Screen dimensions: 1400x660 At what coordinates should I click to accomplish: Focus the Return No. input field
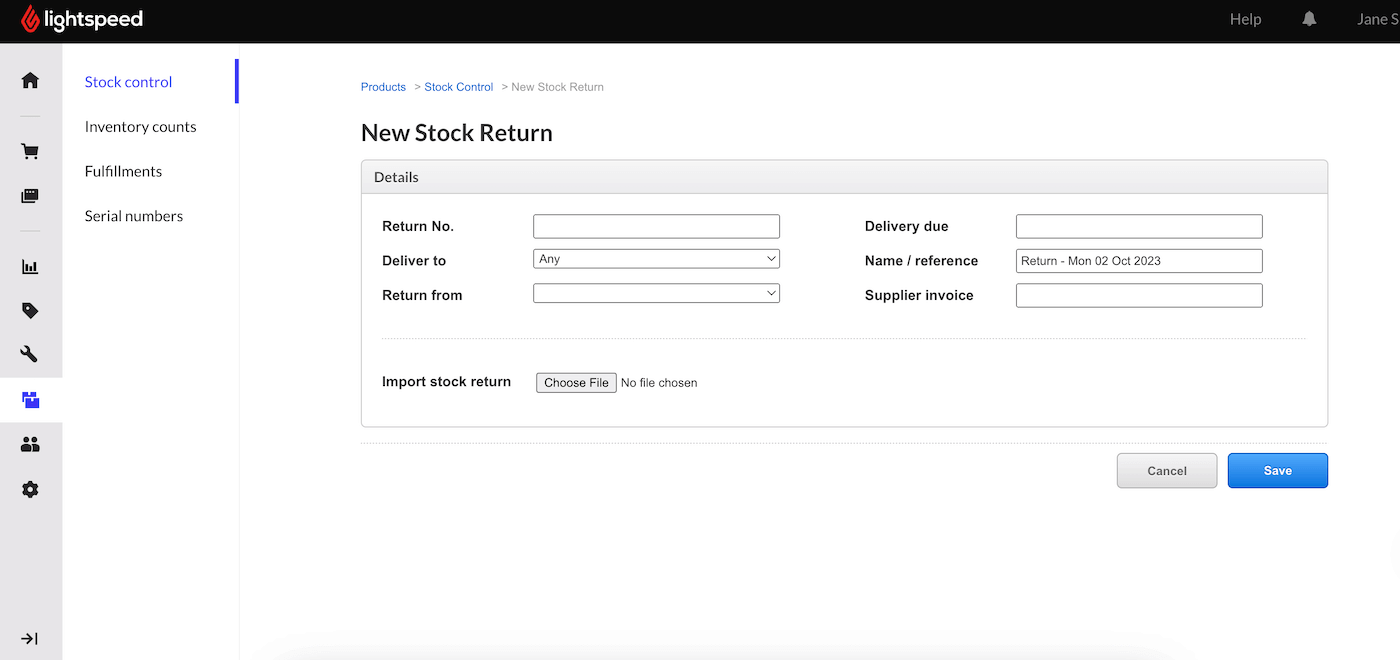(656, 226)
